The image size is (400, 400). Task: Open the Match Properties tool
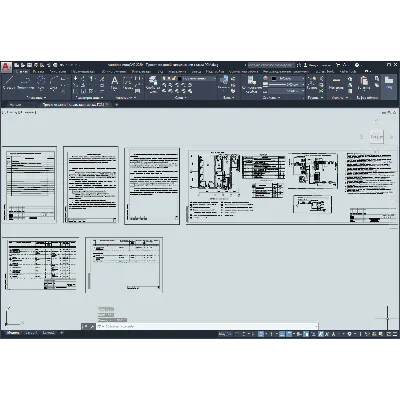[x=251, y=83]
